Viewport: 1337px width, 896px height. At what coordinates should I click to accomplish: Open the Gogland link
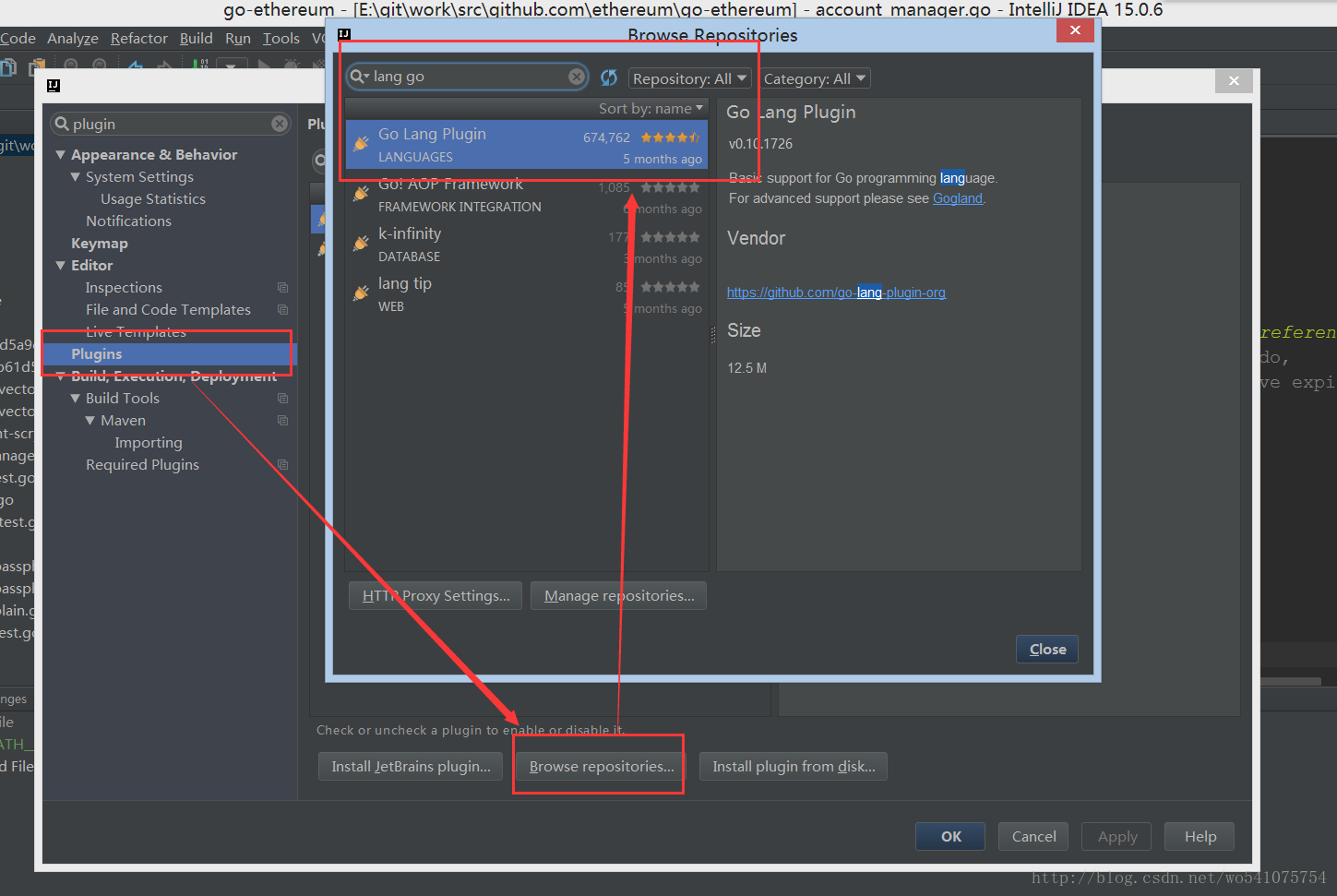click(958, 198)
